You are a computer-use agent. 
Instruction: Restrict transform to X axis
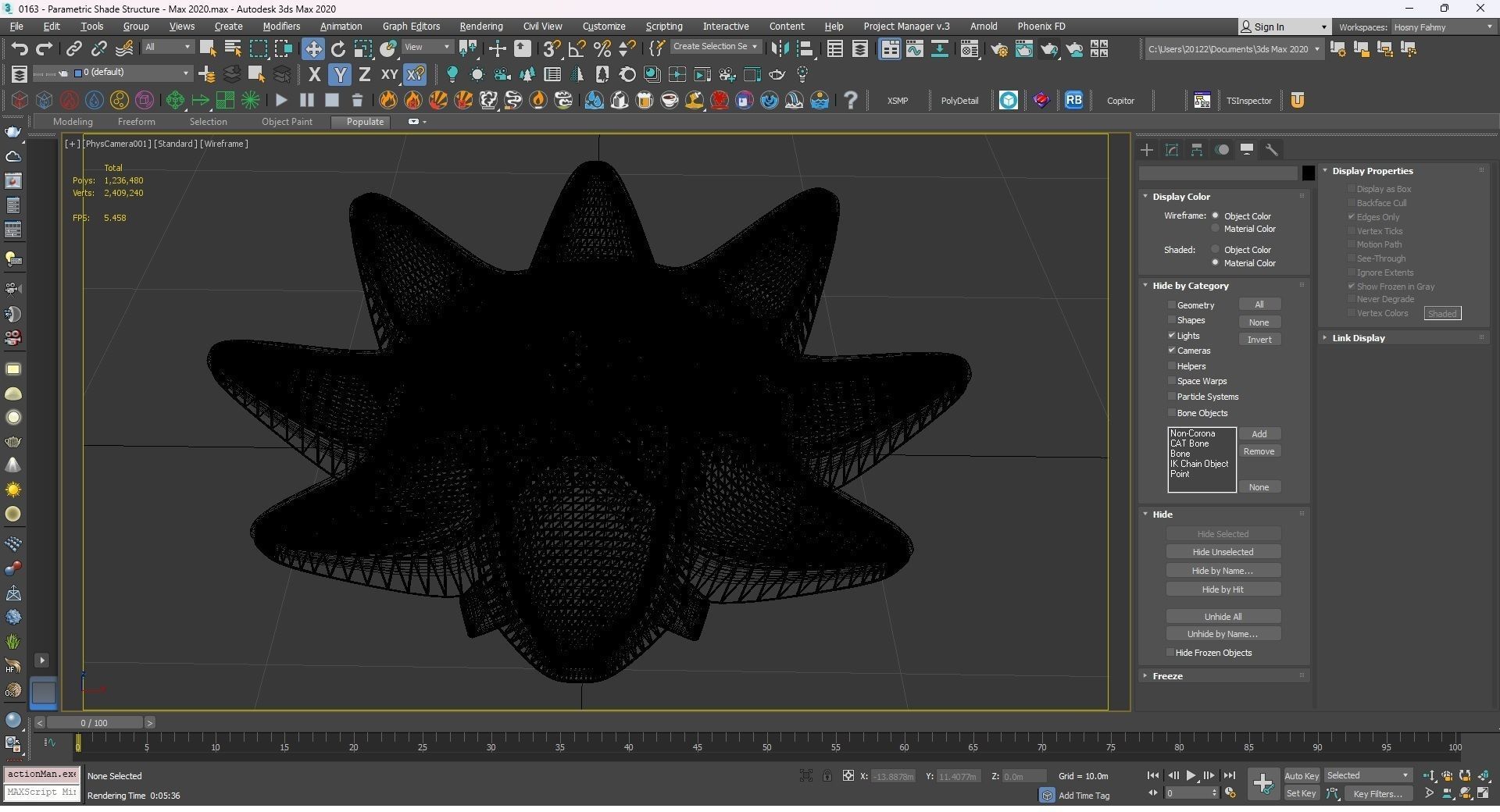pos(314,74)
